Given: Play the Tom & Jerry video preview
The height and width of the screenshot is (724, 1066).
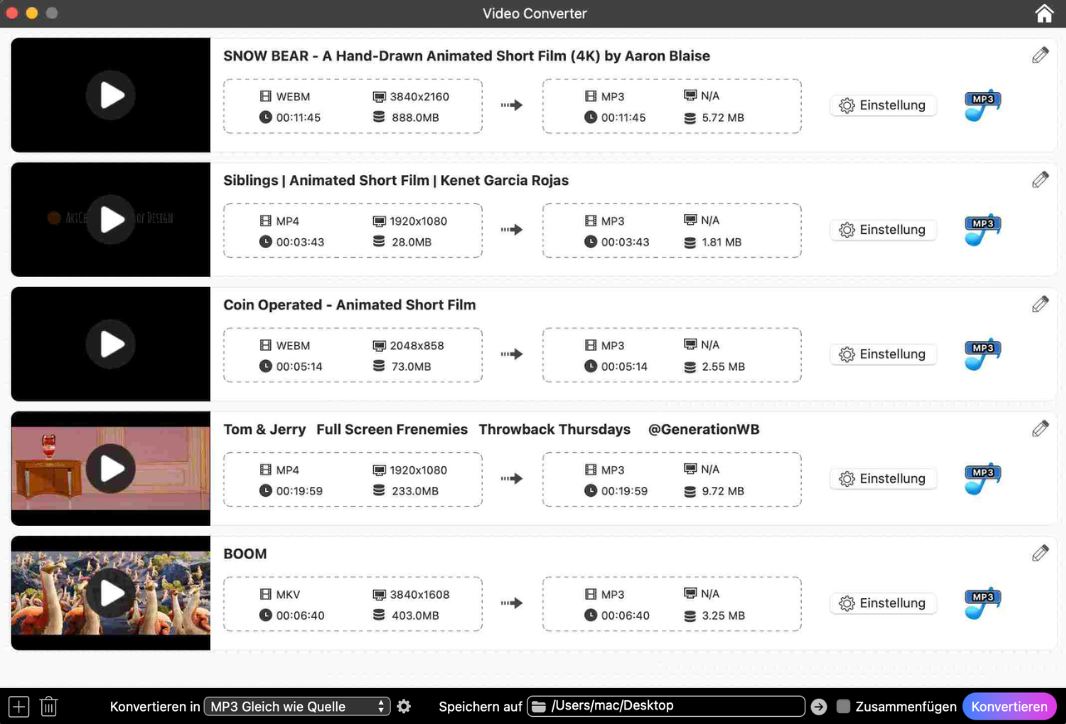Looking at the screenshot, I should click(x=111, y=469).
